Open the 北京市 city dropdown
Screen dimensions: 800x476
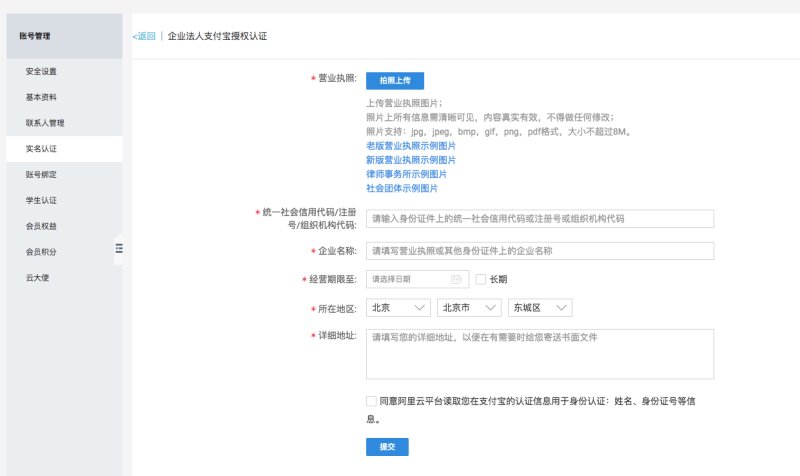pyautogui.click(x=469, y=308)
